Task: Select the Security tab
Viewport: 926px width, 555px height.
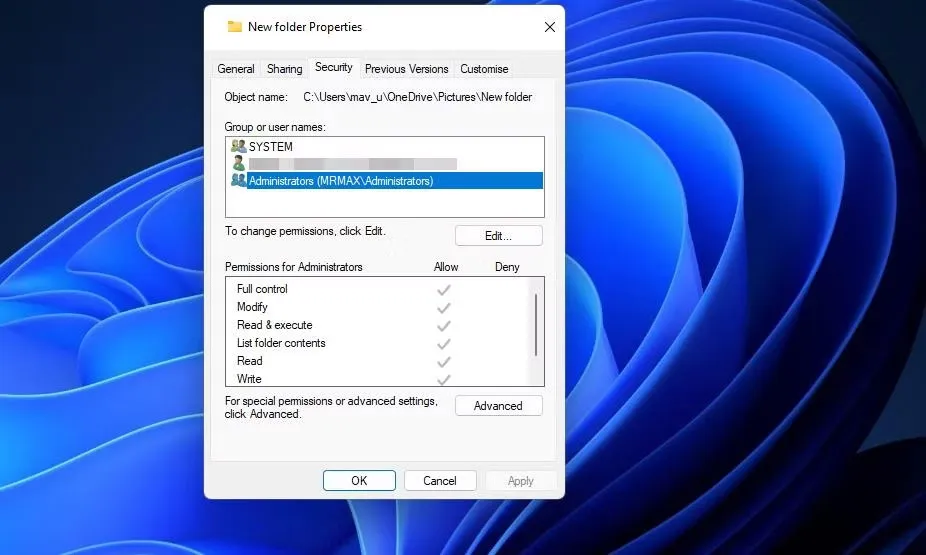Action: tap(334, 67)
